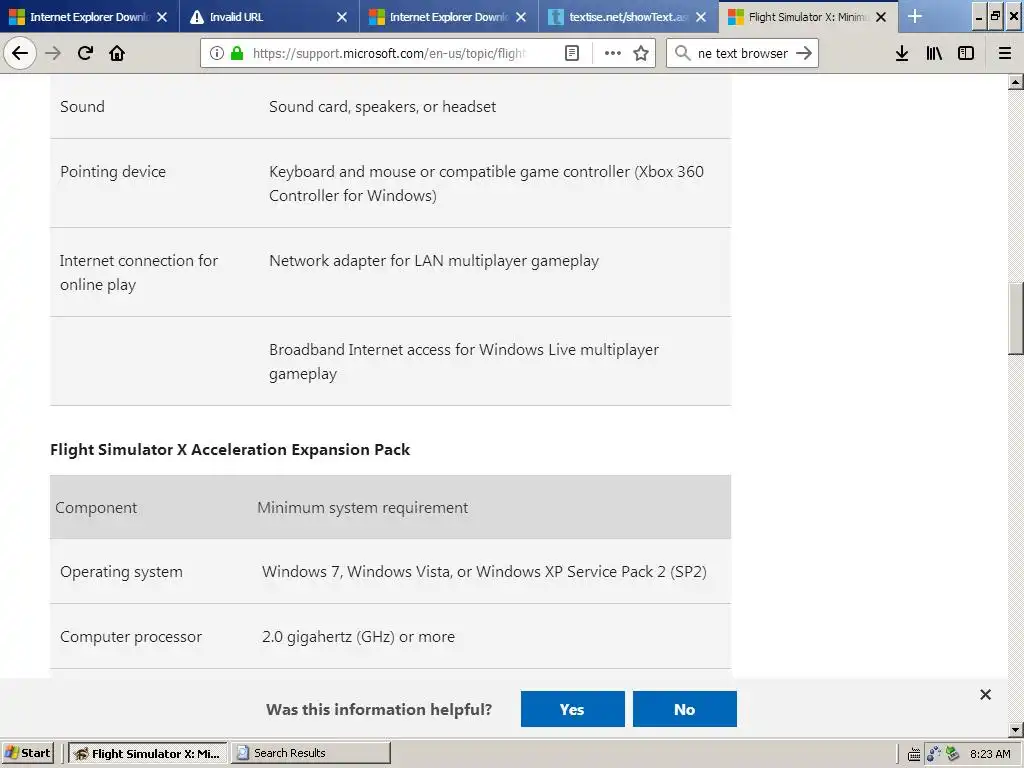Image resolution: width=1024 pixels, height=768 pixels.
Task: Click 'Broadband Internet access for Windows Live' cell
Action: pos(464,361)
